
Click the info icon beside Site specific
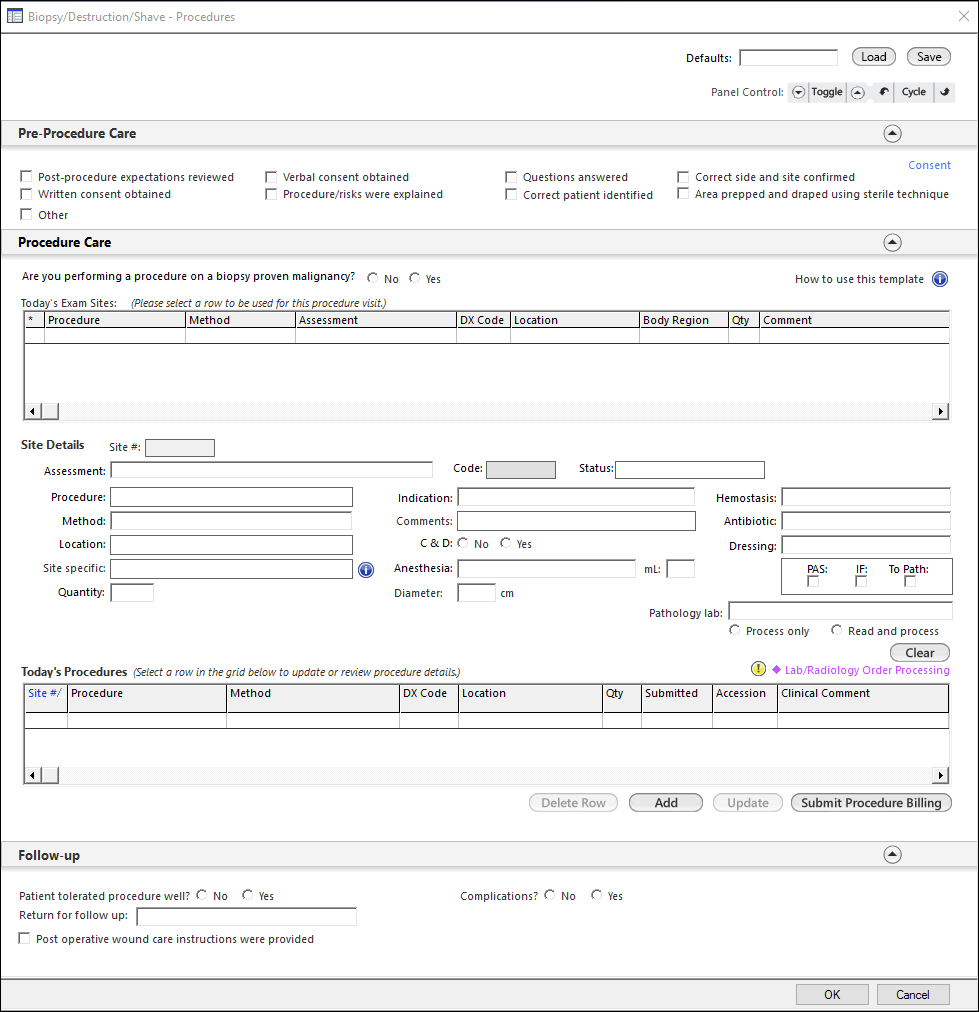[x=366, y=570]
